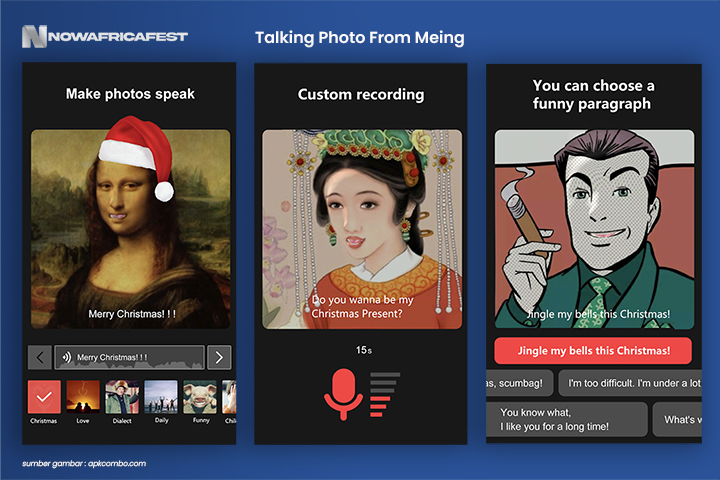This screenshot has height=480, width=720.
Task: Pick the partially visible "scumbag!" phrase
Action: point(520,383)
